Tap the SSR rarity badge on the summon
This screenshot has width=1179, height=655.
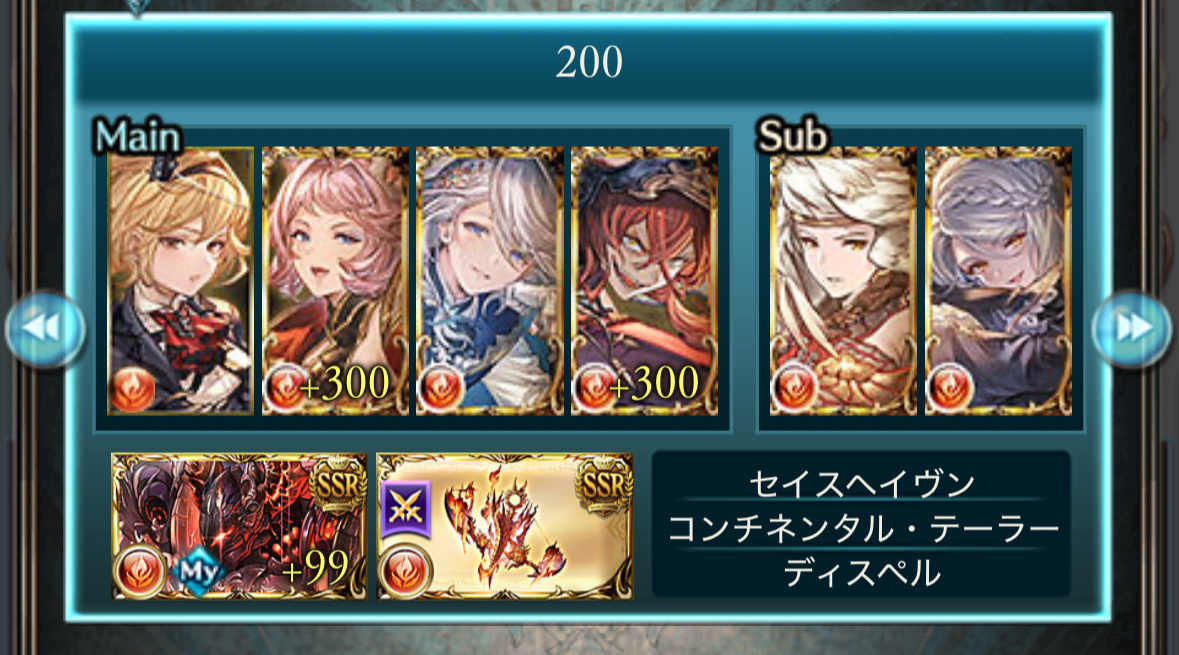(338, 484)
